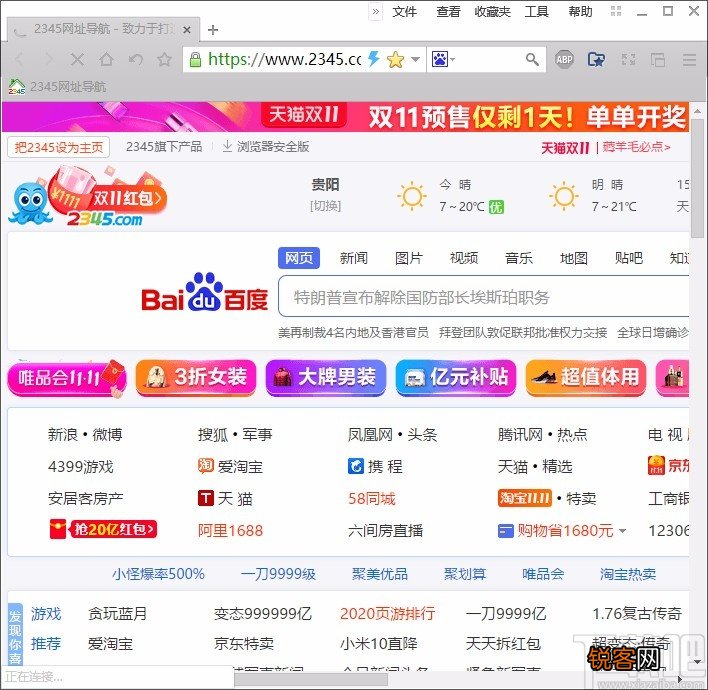Image resolution: width=708 pixels, height=690 pixels.
Task: Stop page loading with X icon
Action: click(x=77, y=59)
